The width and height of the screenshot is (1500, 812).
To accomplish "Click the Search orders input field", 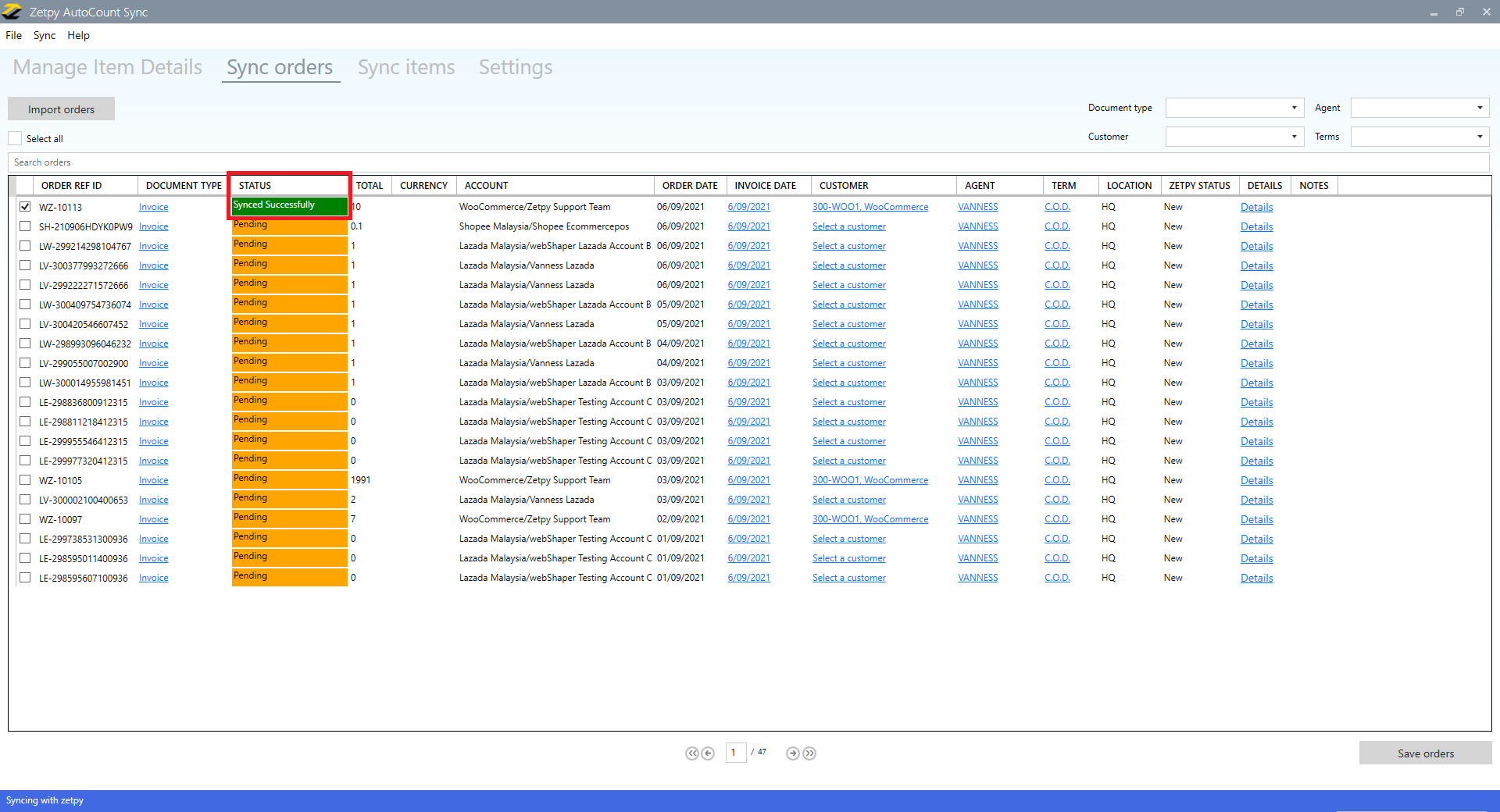I will click(x=748, y=162).
